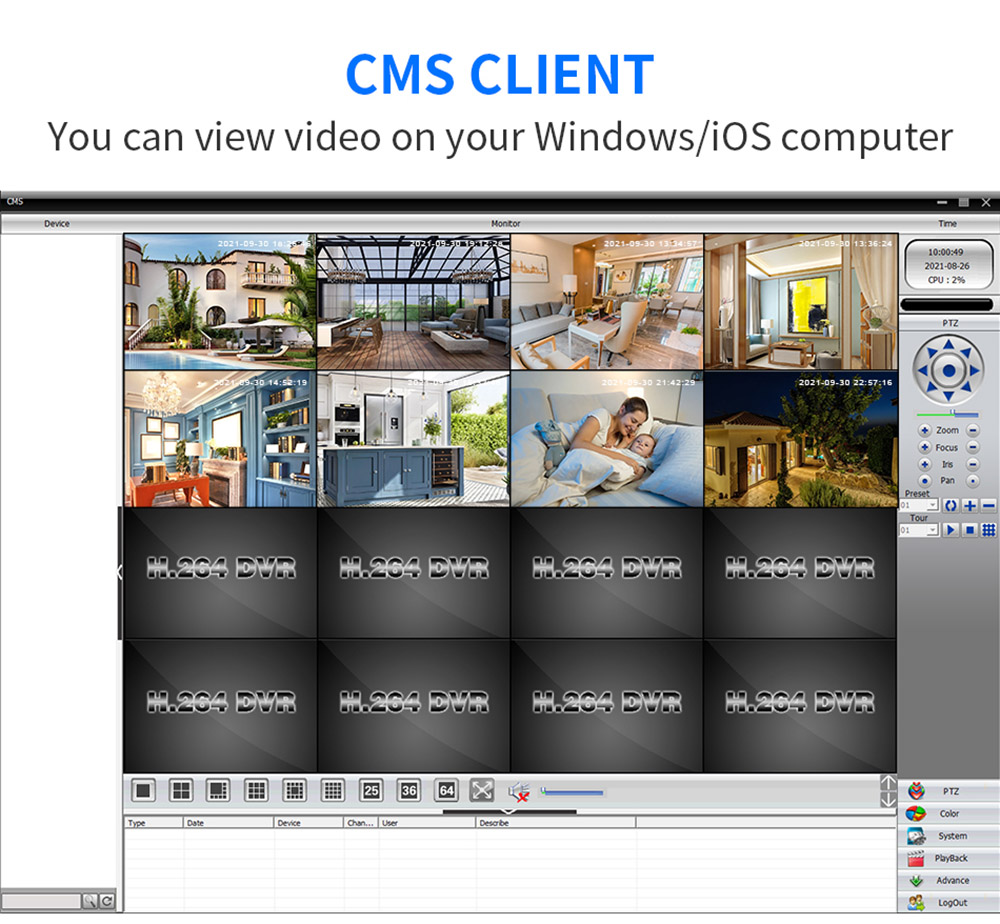Choose the 64-channel view layout
Screen dimensions: 1000x924
click(447, 790)
